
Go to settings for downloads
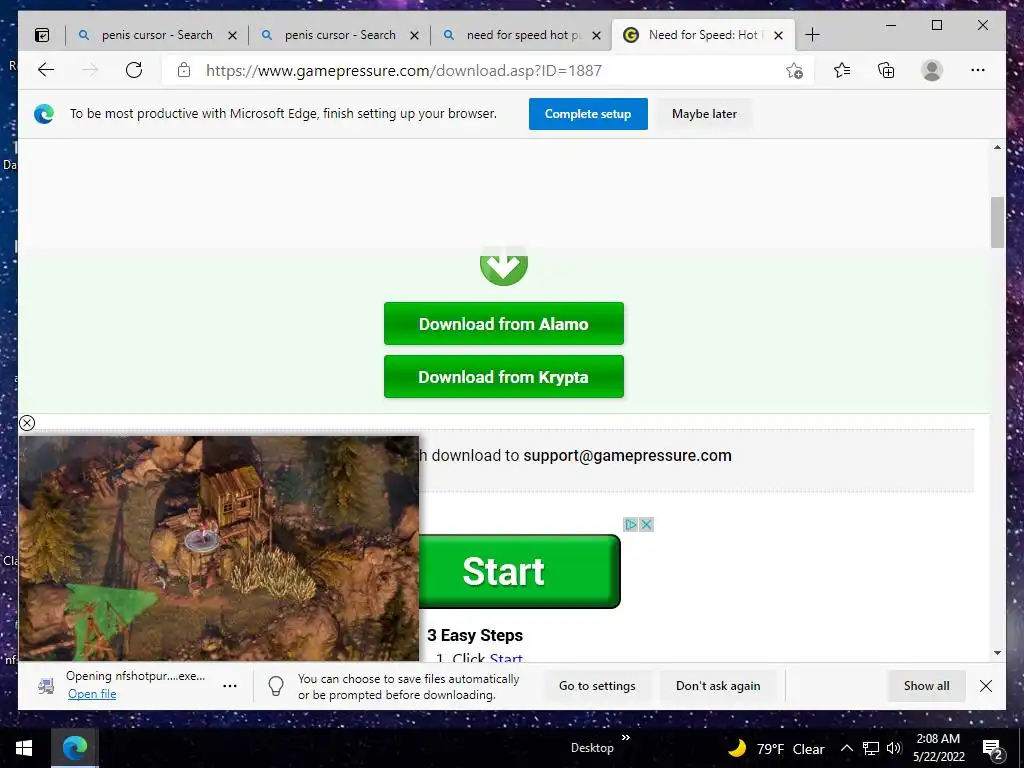(x=597, y=686)
